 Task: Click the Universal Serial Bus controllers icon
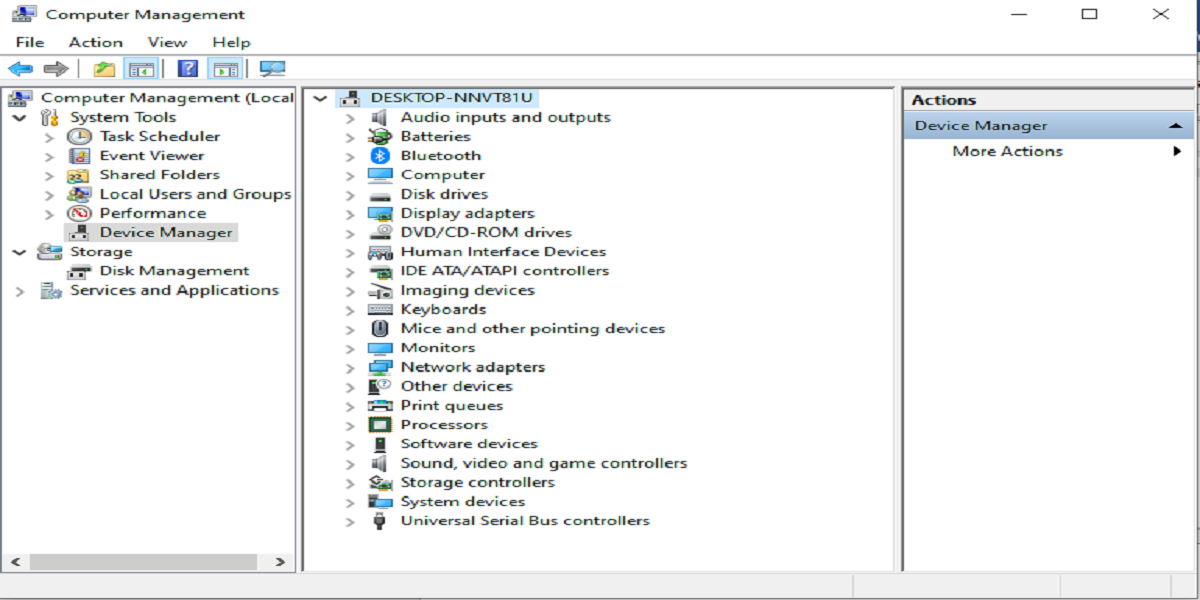coord(380,521)
